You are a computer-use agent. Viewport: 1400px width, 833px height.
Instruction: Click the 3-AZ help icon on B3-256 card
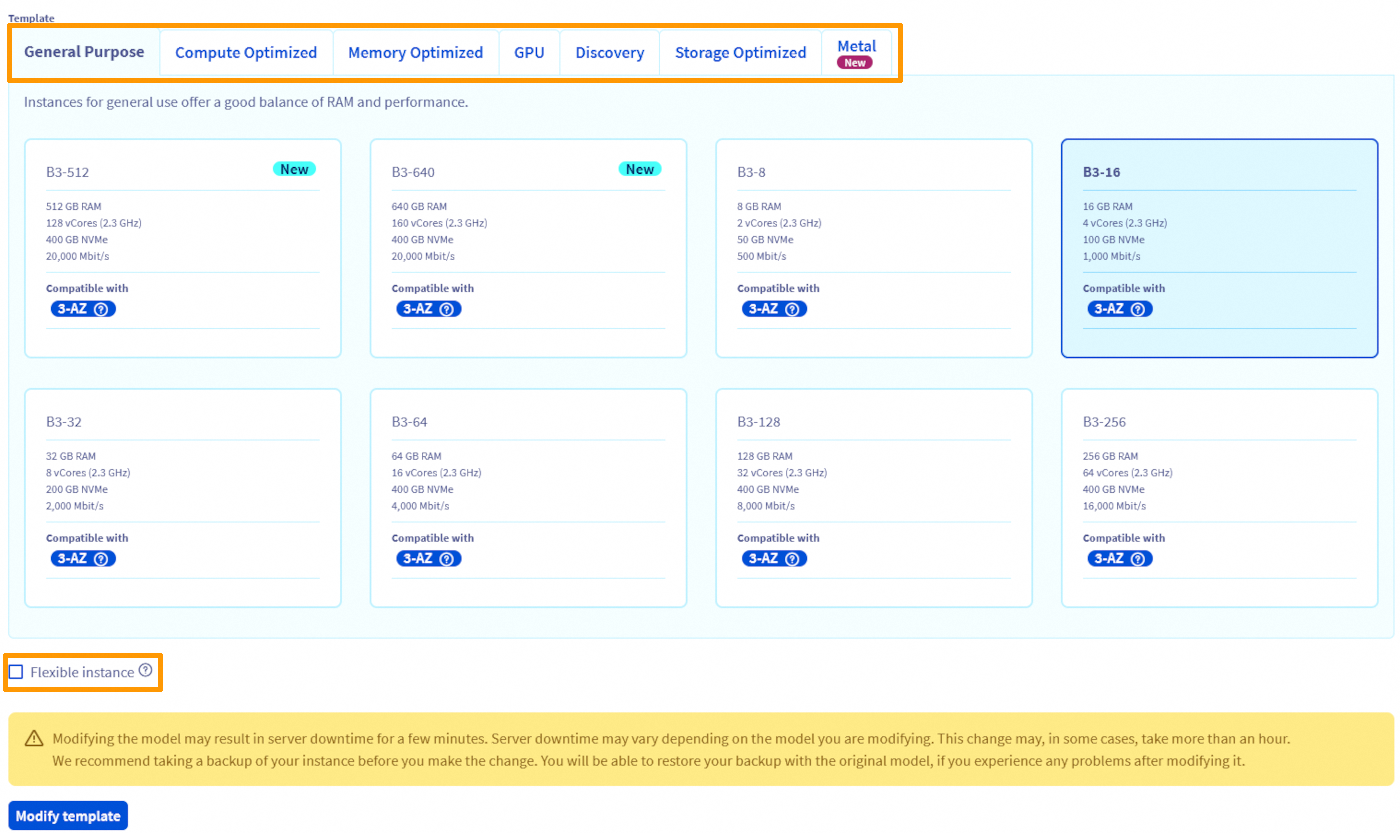pos(1138,559)
